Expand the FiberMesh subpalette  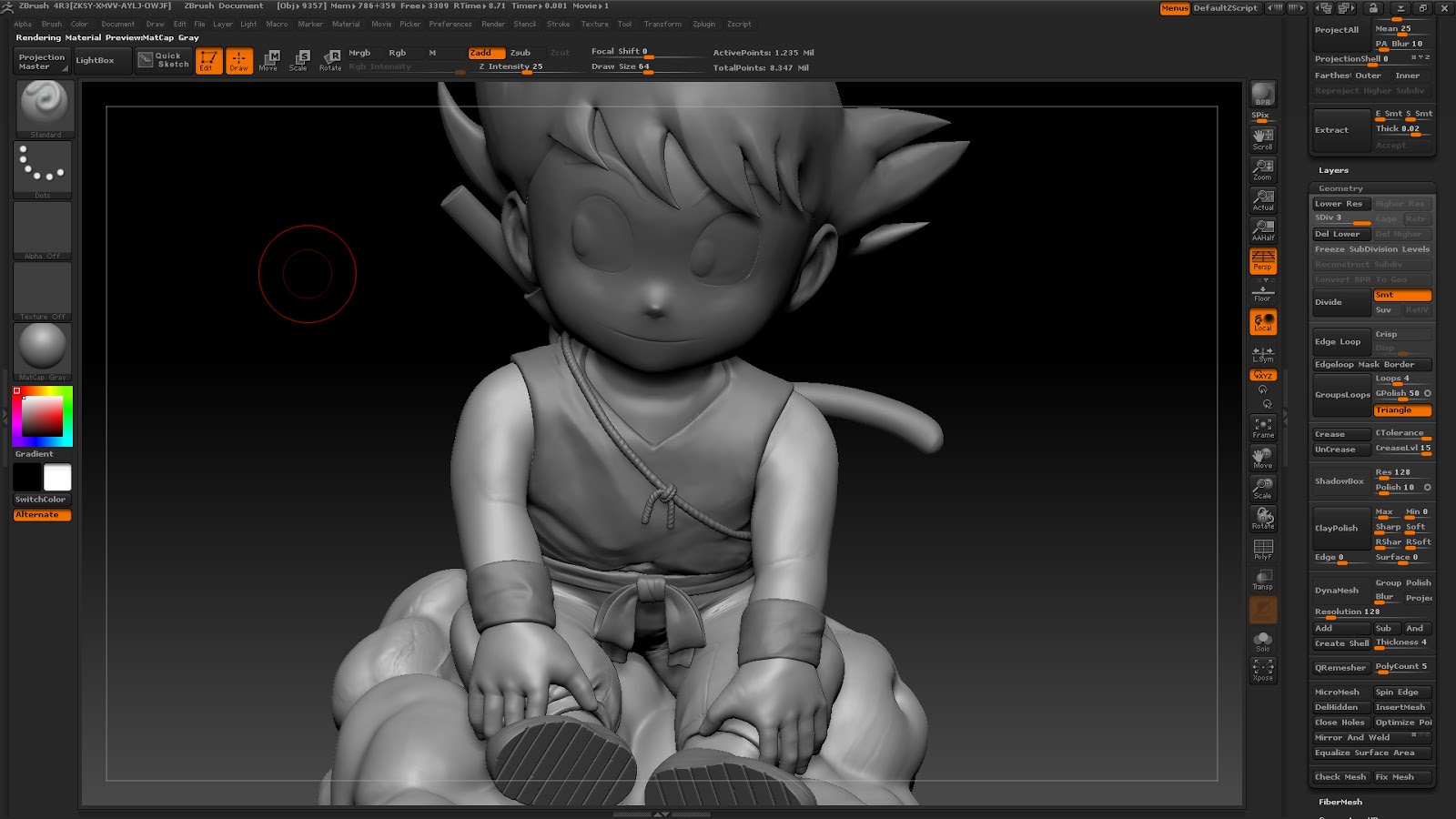[x=1340, y=802]
